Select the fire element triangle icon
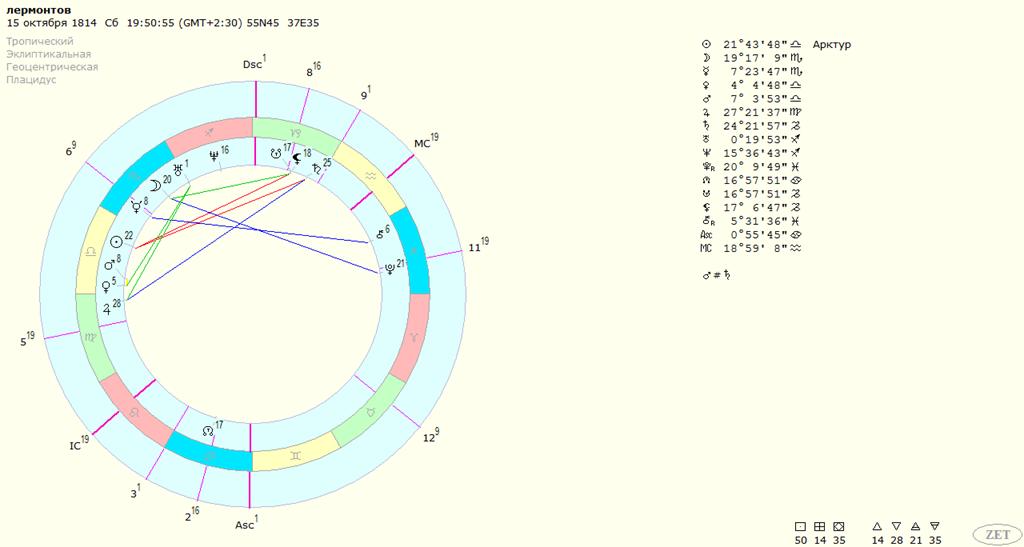The width and height of the screenshot is (1024, 547). tap(877, 526)
